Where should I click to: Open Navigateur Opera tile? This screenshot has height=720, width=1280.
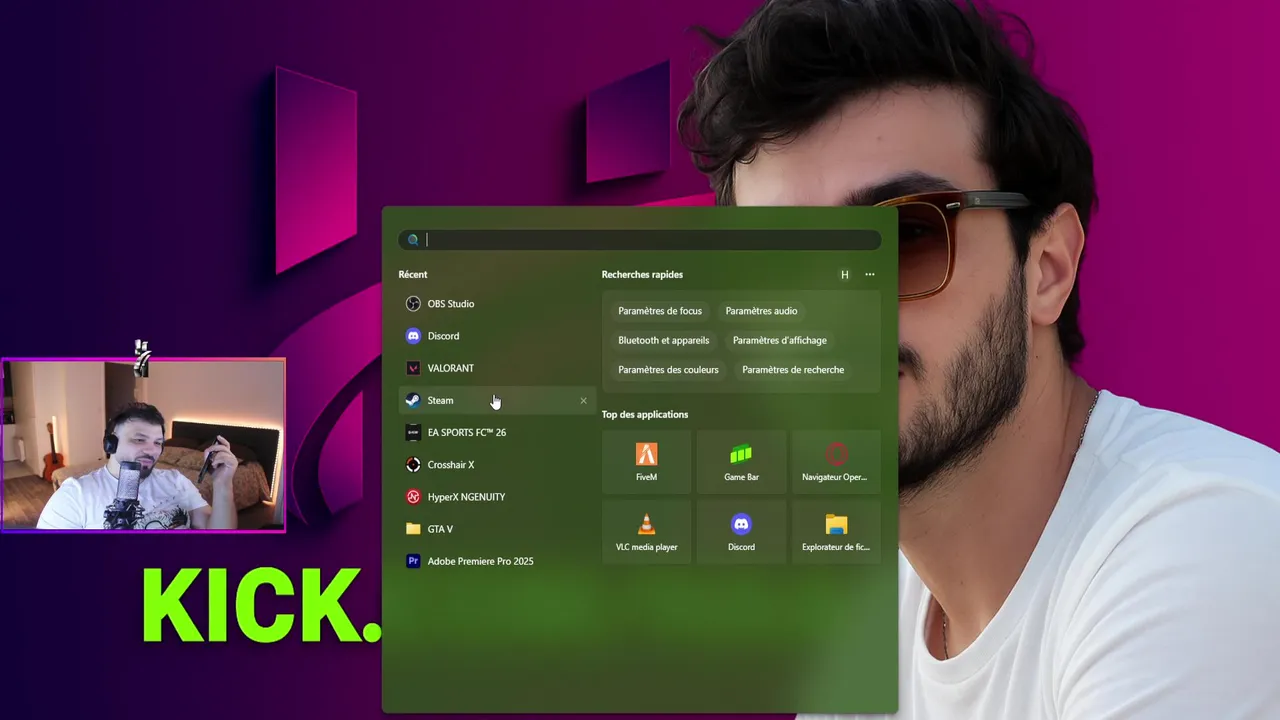click(x=836, y=462)
